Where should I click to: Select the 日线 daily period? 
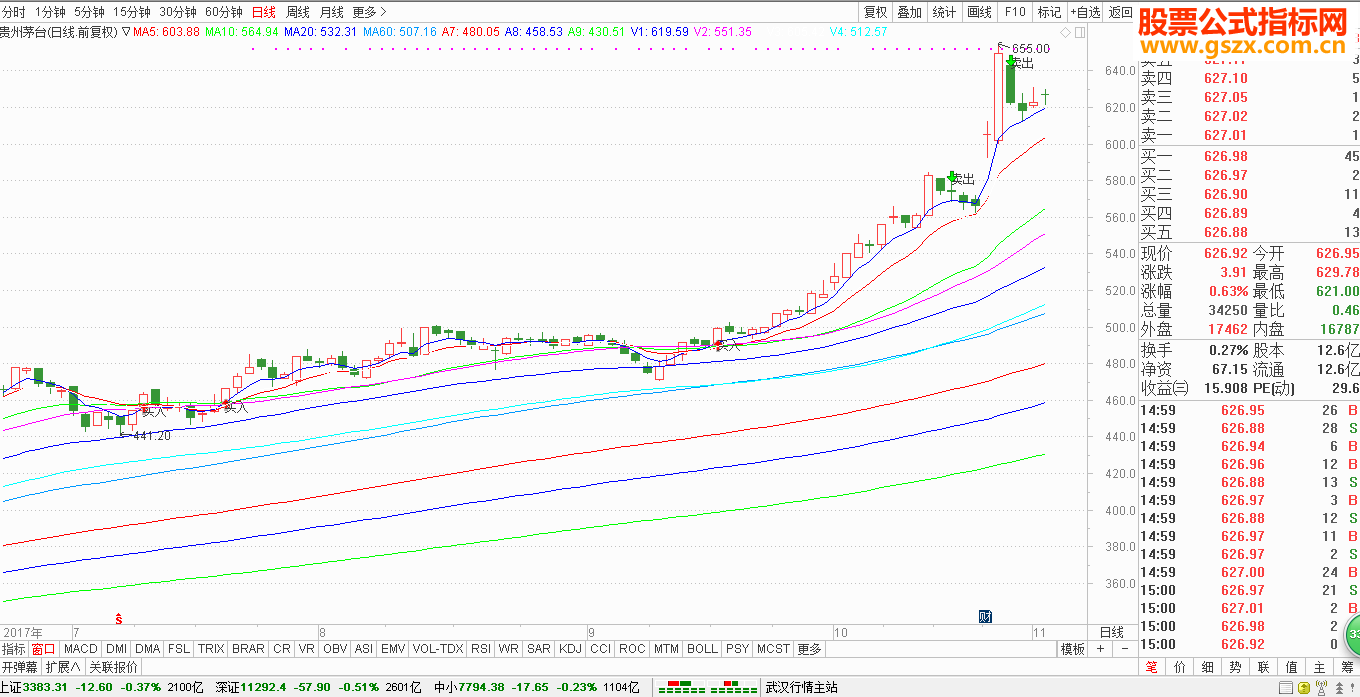pos(264,12)
